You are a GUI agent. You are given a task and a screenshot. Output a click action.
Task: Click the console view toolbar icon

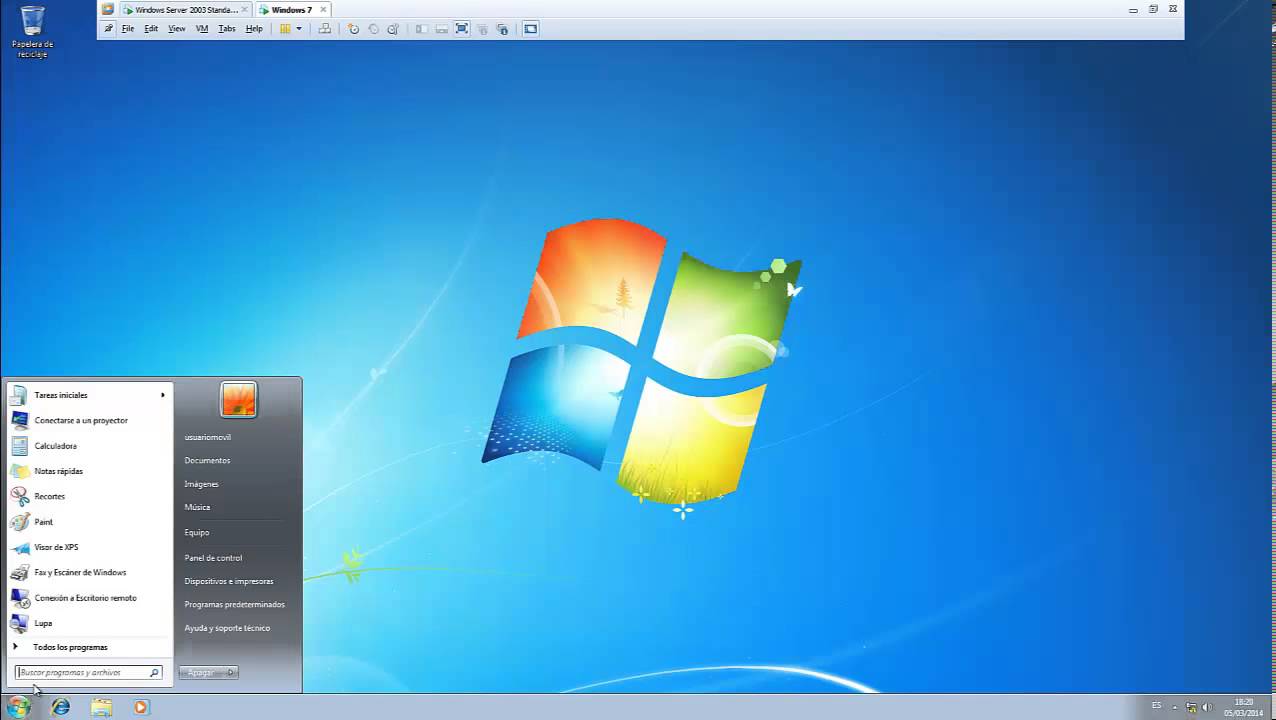click(502, 29)
